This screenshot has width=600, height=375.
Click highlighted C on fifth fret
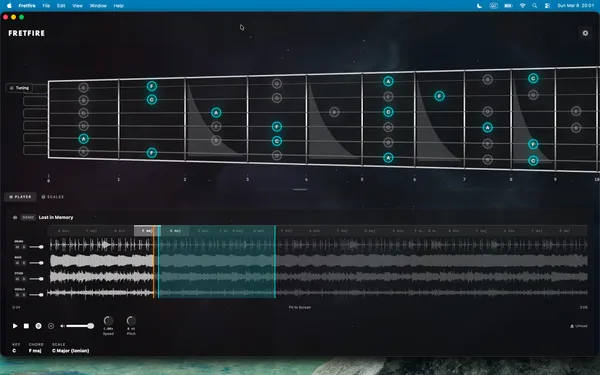388,112
